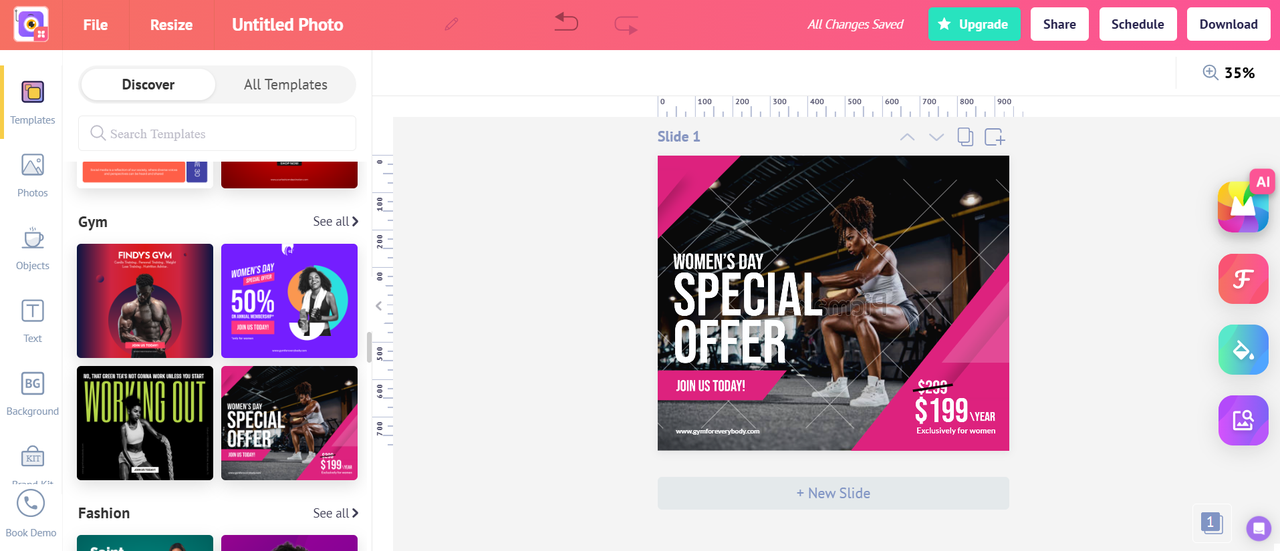This screenshot has height=551, width=1280.
Task: Click the undo arrow icon
Action: point(566,22)
